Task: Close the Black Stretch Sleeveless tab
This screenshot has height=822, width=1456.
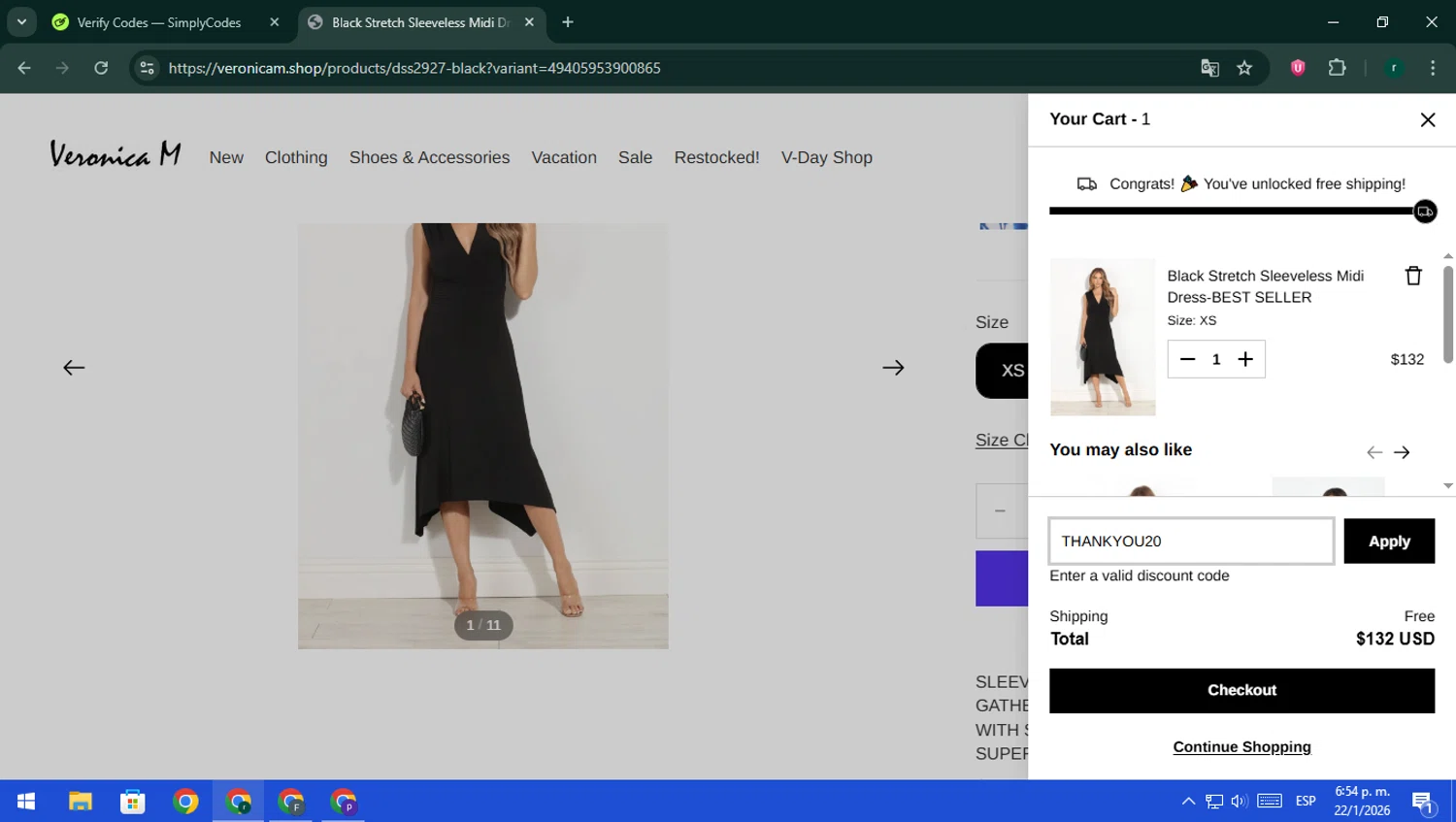Action: coord(529,22)
